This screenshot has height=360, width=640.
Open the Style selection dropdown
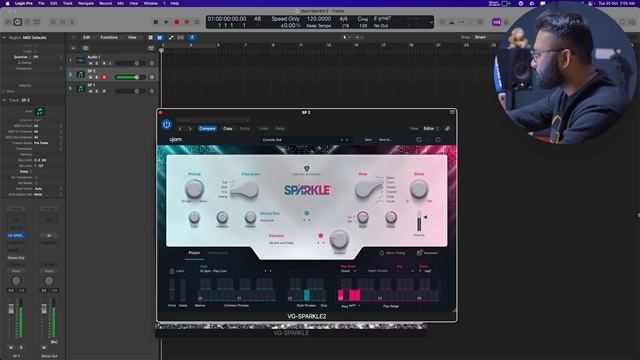tap(236, 271)
